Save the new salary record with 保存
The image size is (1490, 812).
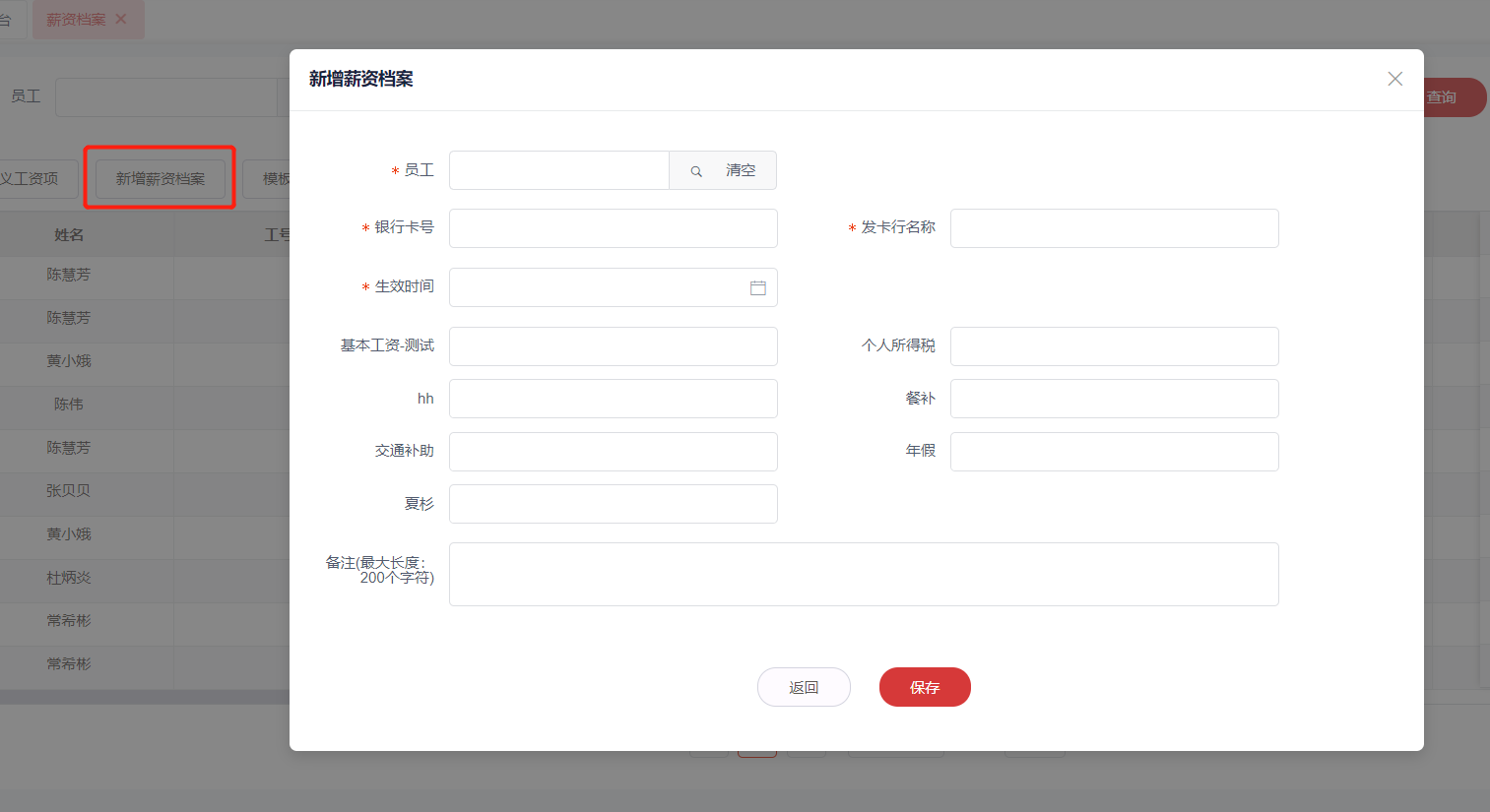point(925,687)
